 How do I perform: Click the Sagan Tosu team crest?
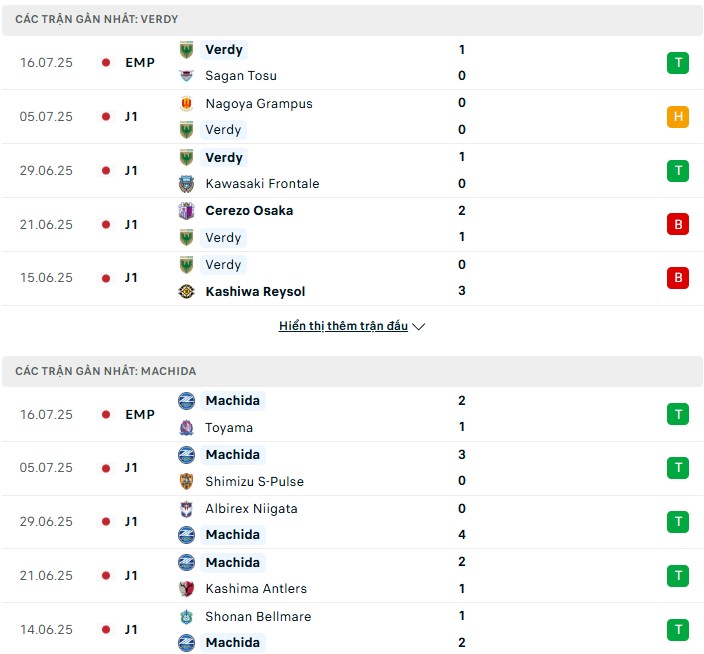pyautogui.click(x=186, y=75)
